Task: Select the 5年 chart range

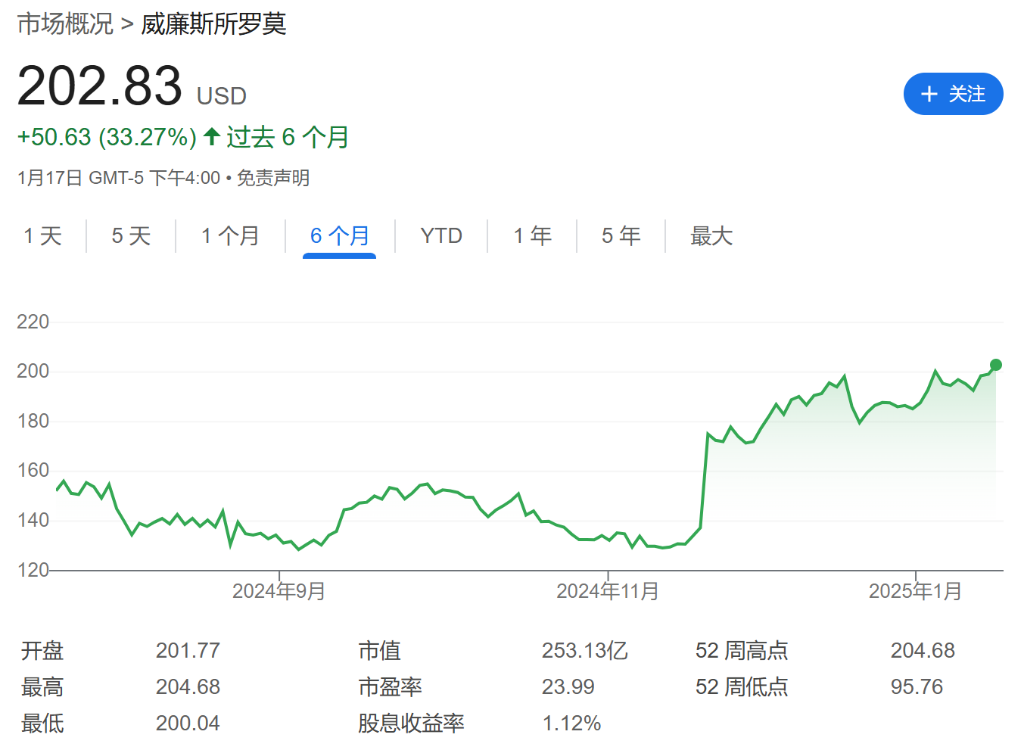Action: [x=620, y=236]
